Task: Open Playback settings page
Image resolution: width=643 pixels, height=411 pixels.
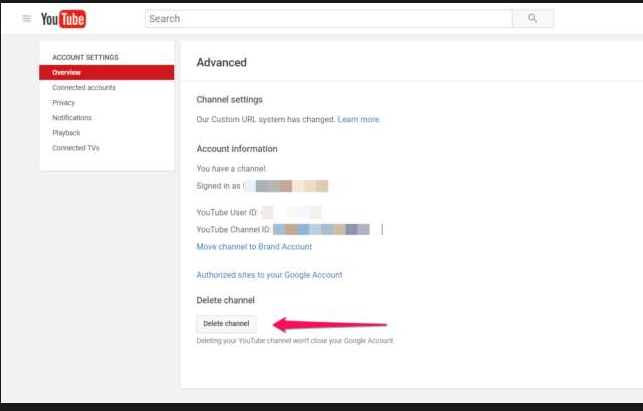Action: pyautogui.click(x=66, y=133)
